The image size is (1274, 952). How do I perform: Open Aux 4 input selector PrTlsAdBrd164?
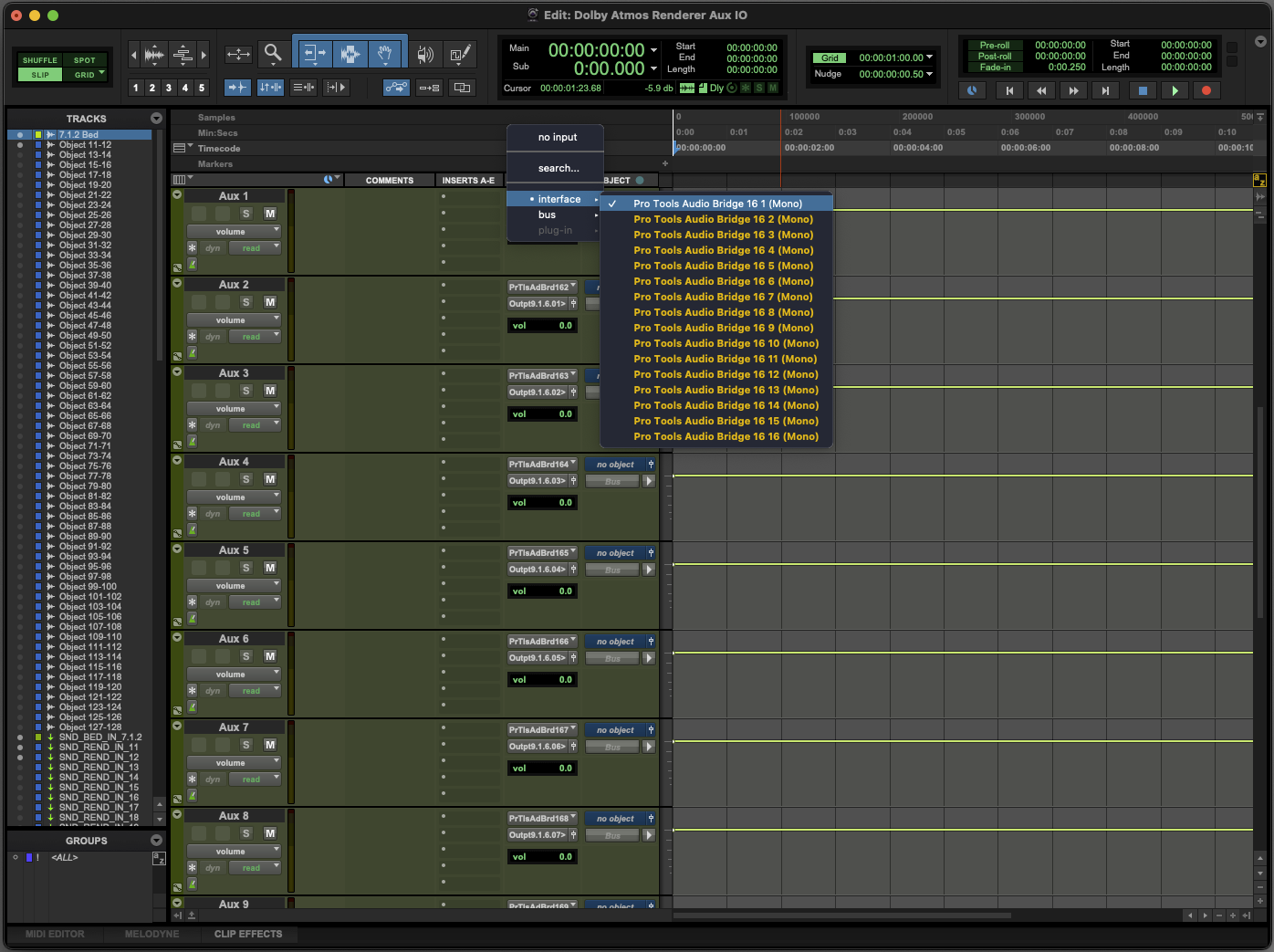pos(543,465)
